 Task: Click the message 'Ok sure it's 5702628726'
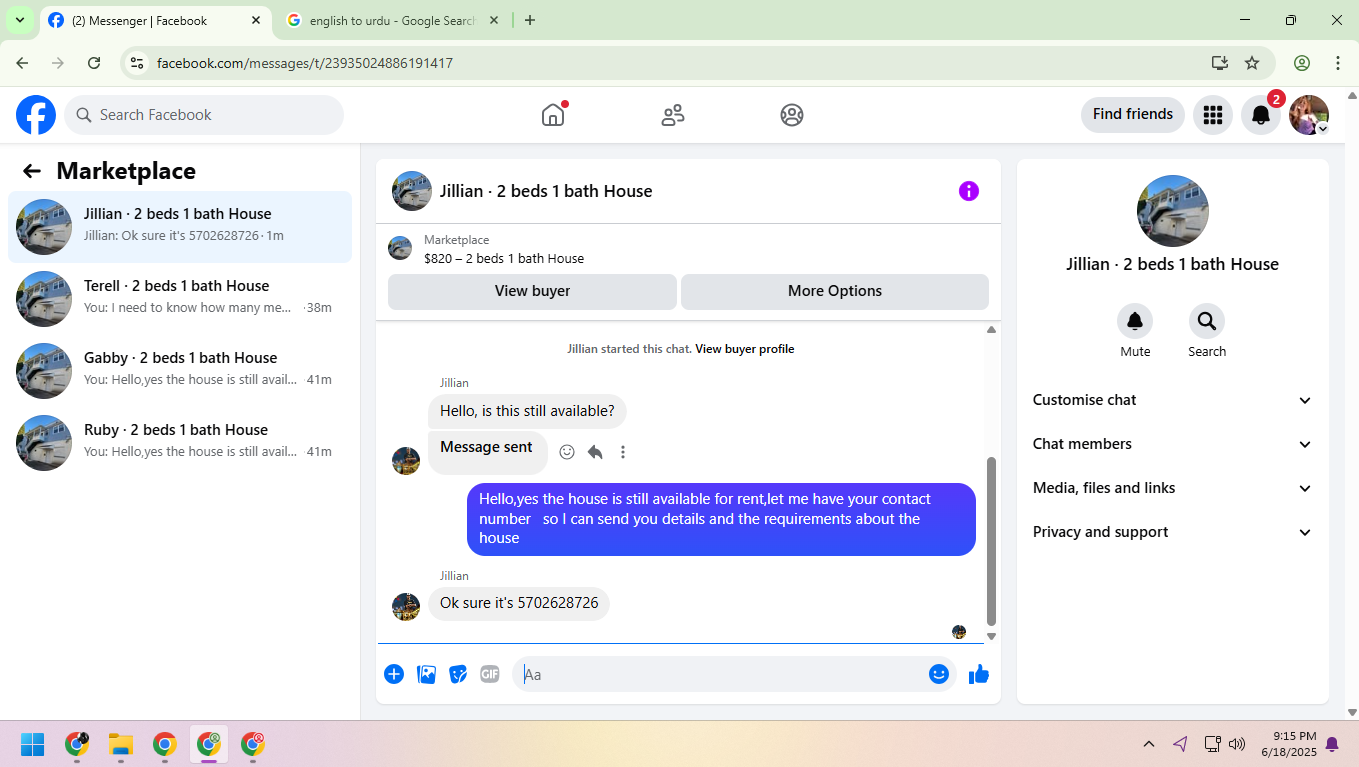coord(519,603)
